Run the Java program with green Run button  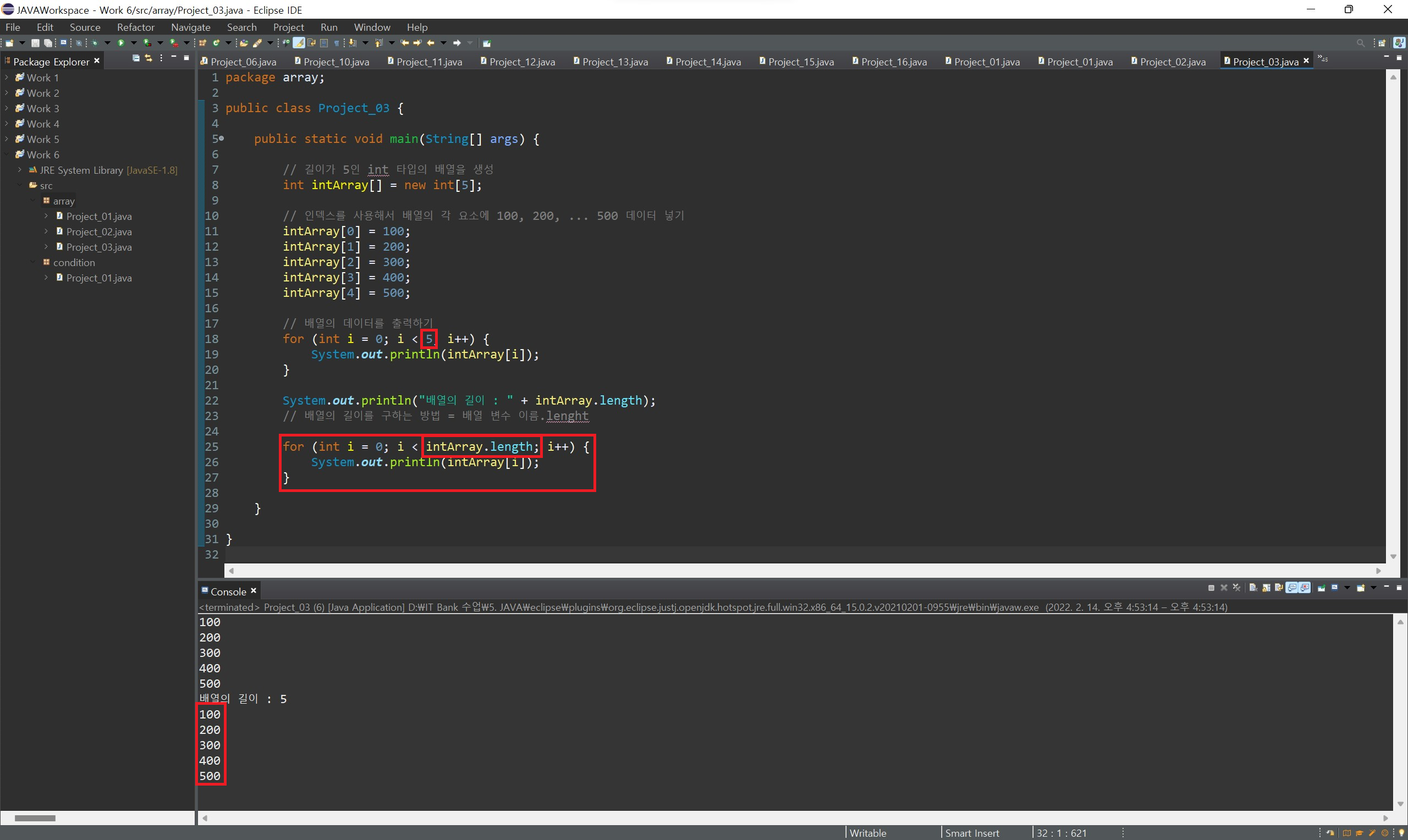[x=121, y=43]
